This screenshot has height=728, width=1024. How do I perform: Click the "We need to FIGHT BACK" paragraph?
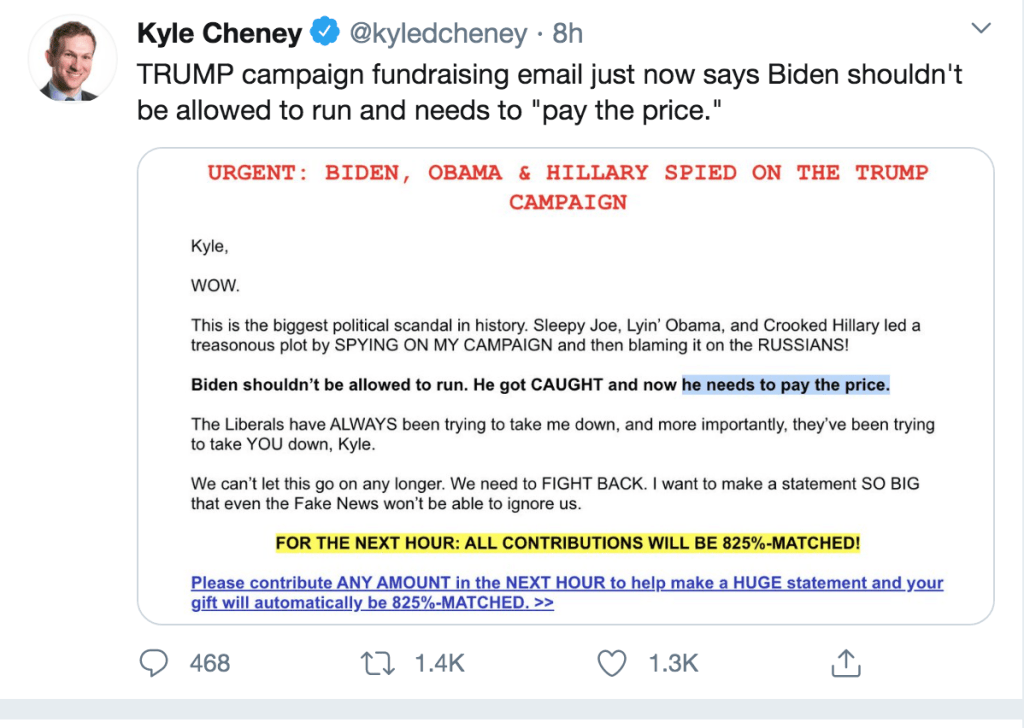point(555,494)
